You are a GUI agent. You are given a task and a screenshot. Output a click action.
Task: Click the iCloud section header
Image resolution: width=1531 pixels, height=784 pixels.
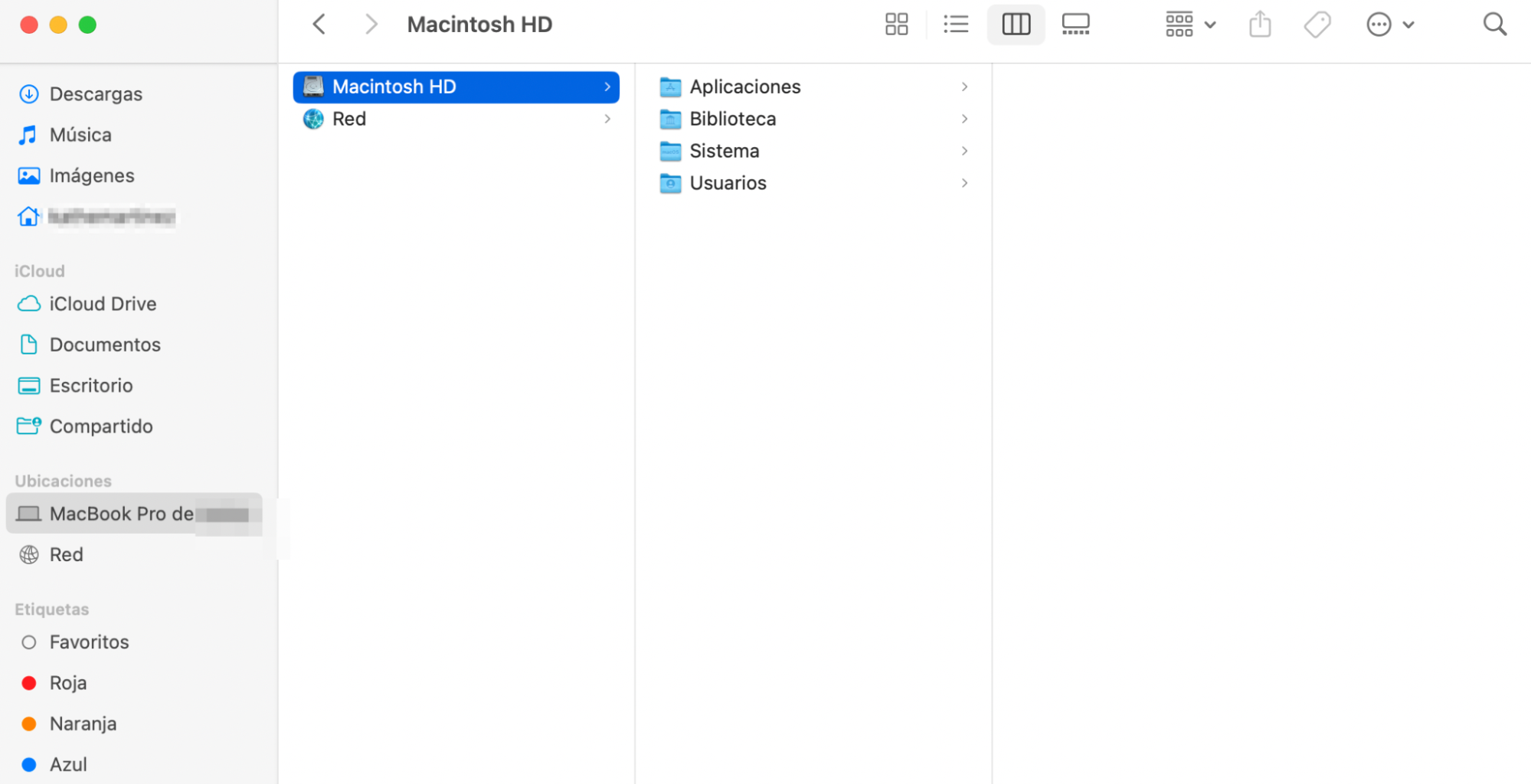[40, 271]
